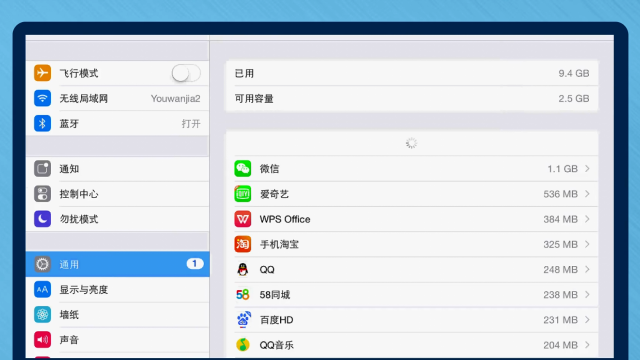Open 墙纸 wallpaper settings label
The height and width of the screenshot is (360, 640).
69,315
